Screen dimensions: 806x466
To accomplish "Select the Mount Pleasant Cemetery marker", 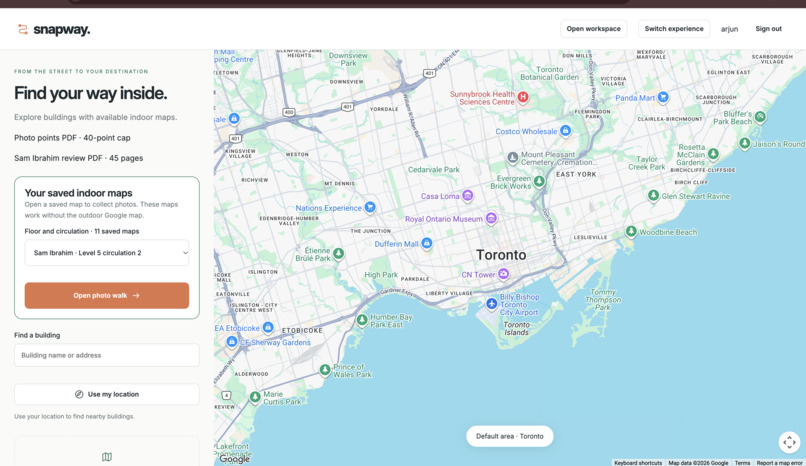I will pos(512,157).
